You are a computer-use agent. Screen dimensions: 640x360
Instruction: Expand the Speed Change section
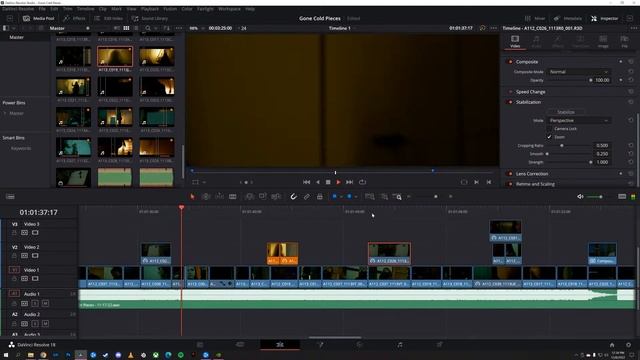tap(530, 92)
